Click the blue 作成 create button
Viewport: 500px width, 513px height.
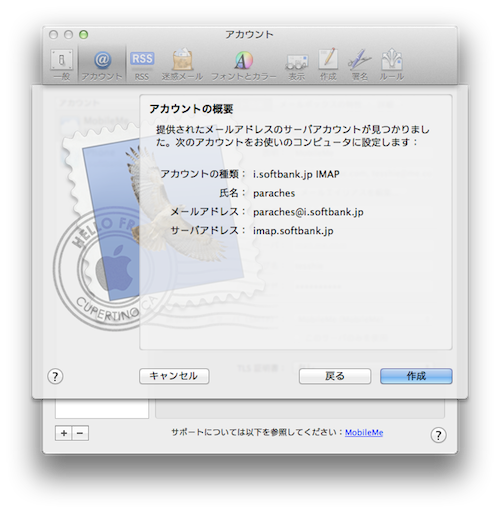point(416,376)
